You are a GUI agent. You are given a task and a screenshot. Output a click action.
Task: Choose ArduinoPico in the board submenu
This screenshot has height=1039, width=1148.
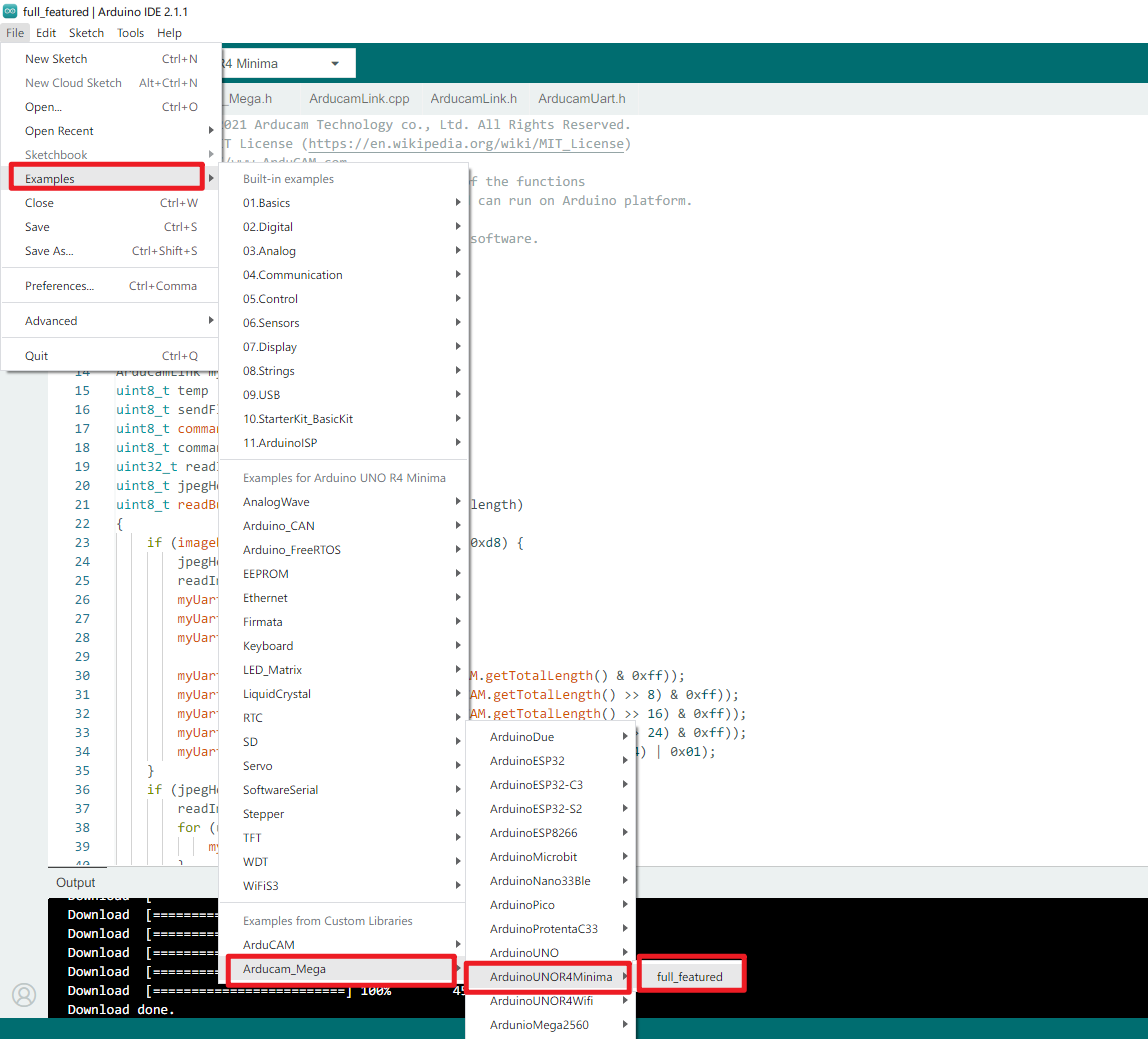[x=550, y=905]
